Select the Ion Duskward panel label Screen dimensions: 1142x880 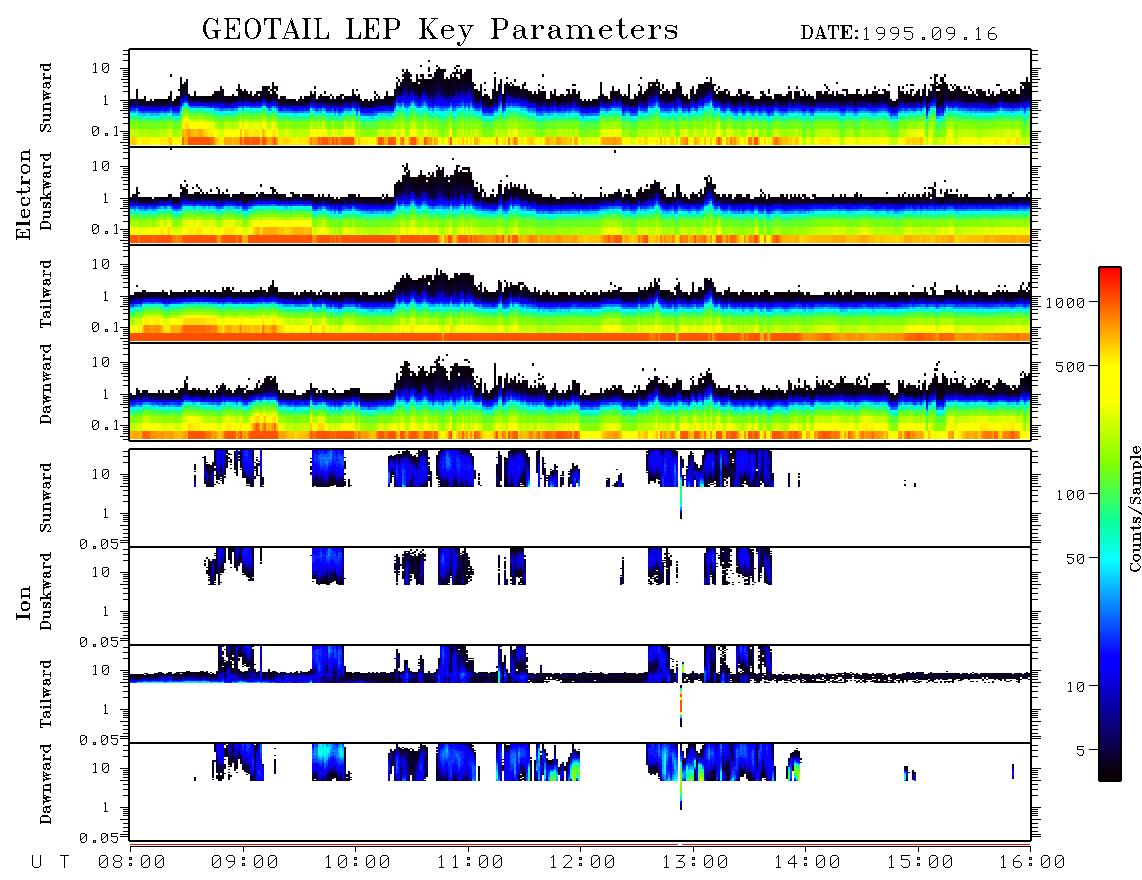click(x=46, y=591)
